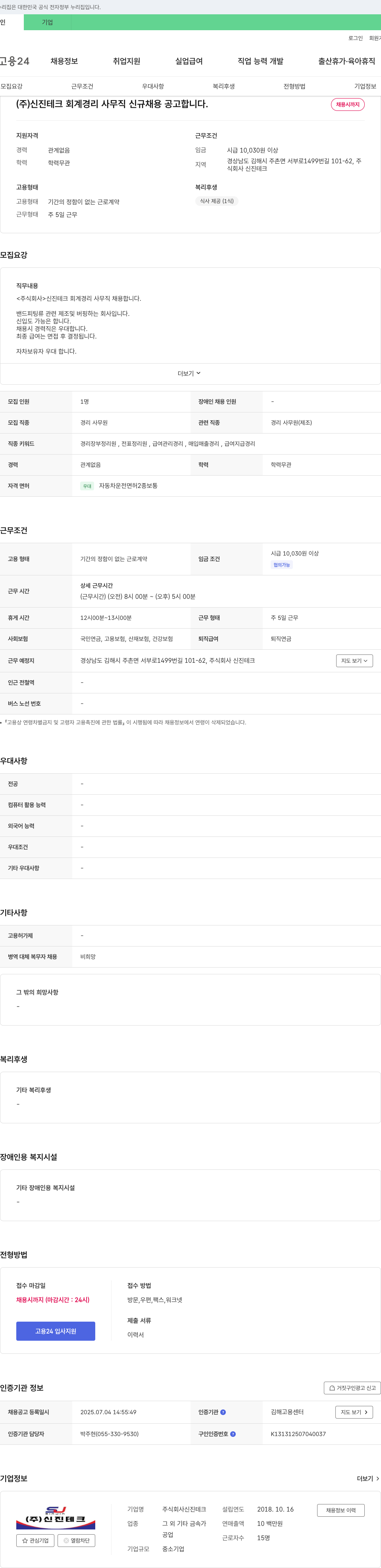Click the 사회보험 value 국민연금, 고용보험
This screenshot has height=1568, width=381.
[x=126, y=639]
